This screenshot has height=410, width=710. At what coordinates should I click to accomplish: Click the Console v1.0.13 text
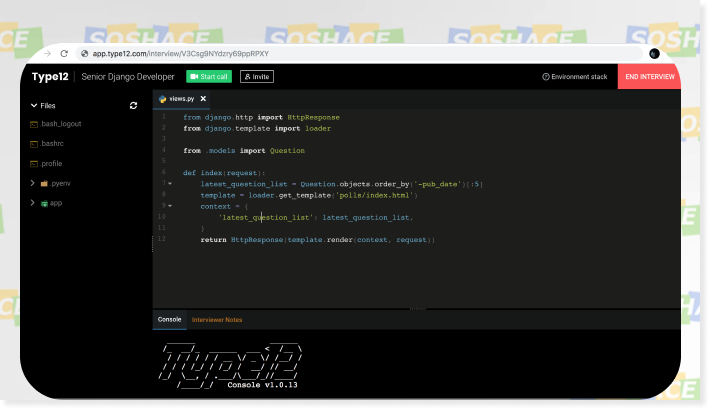coord(262,385)
